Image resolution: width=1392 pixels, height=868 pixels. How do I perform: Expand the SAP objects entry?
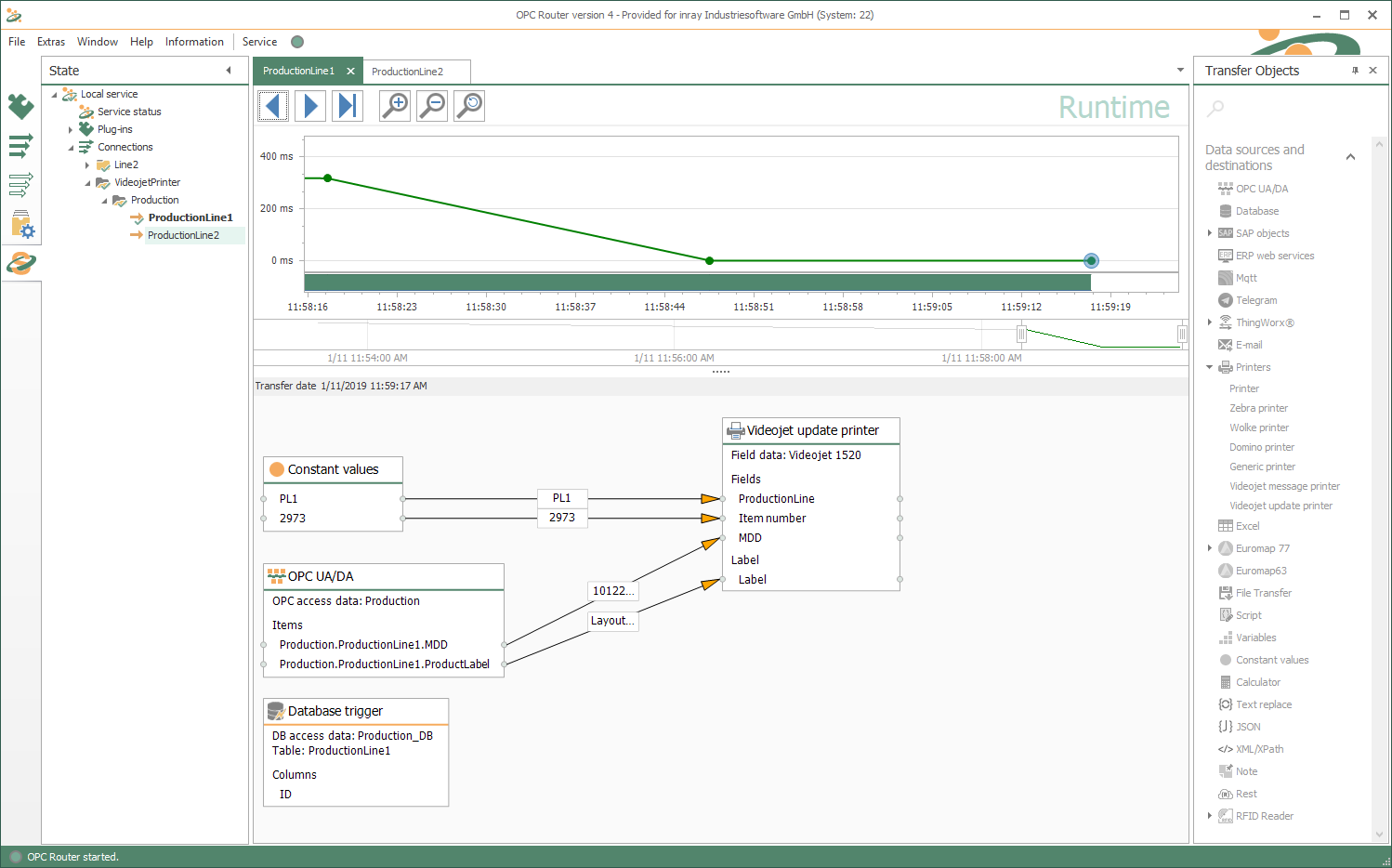1209,233
